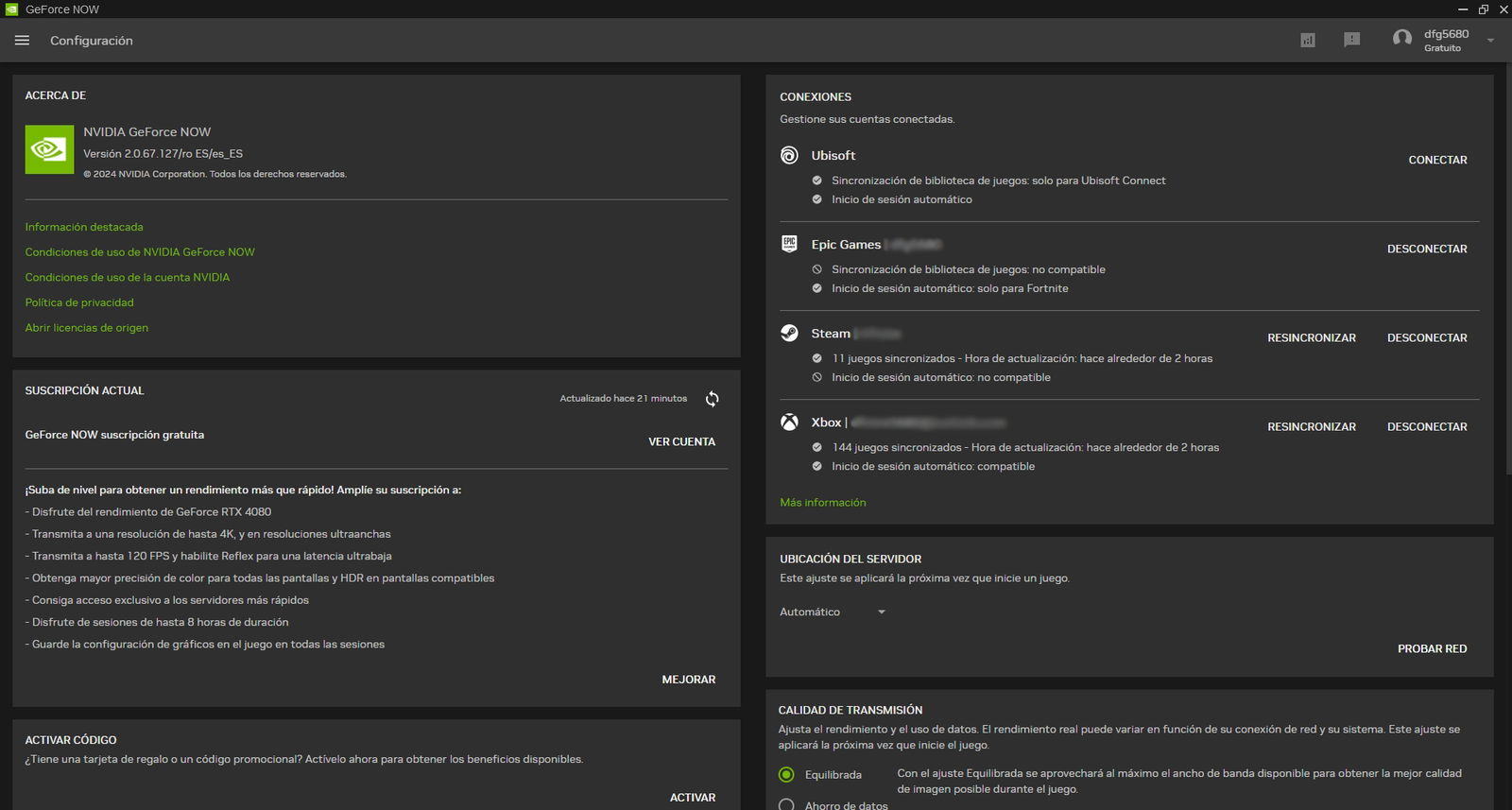Click Xbox automatic login compatible check icon
This screenshot has height=810, width=1512.
point(817,466)
